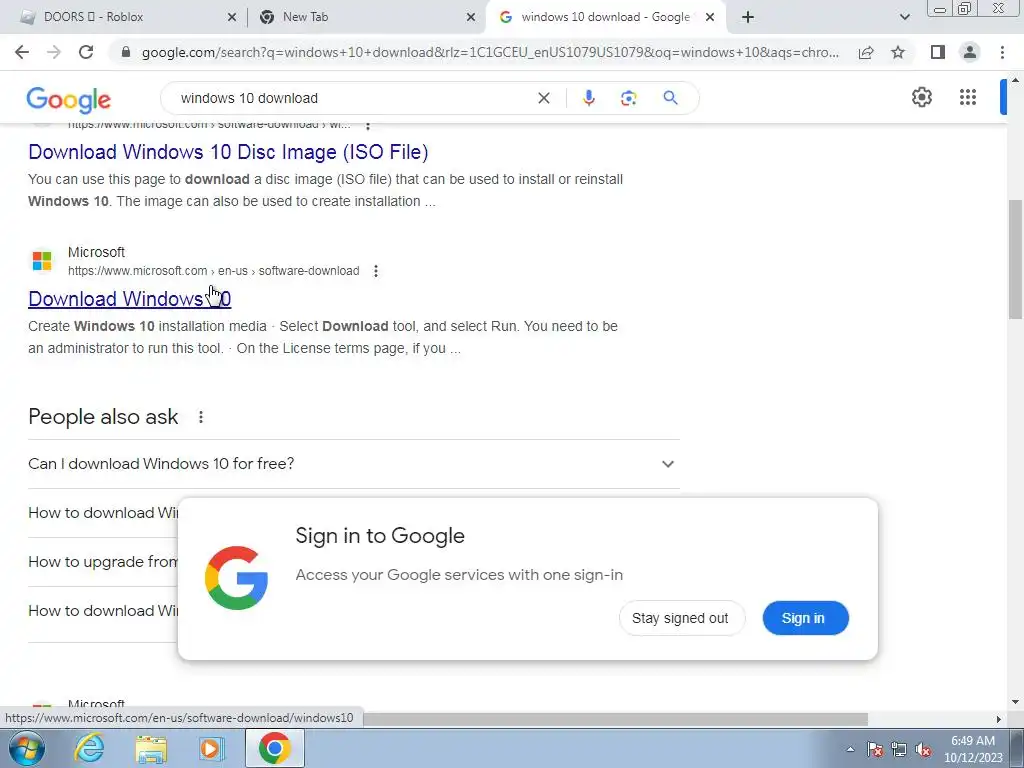1024x768 pixels.
Task: Expand Can I download Windows 10 for free
Action: point(354,464)
